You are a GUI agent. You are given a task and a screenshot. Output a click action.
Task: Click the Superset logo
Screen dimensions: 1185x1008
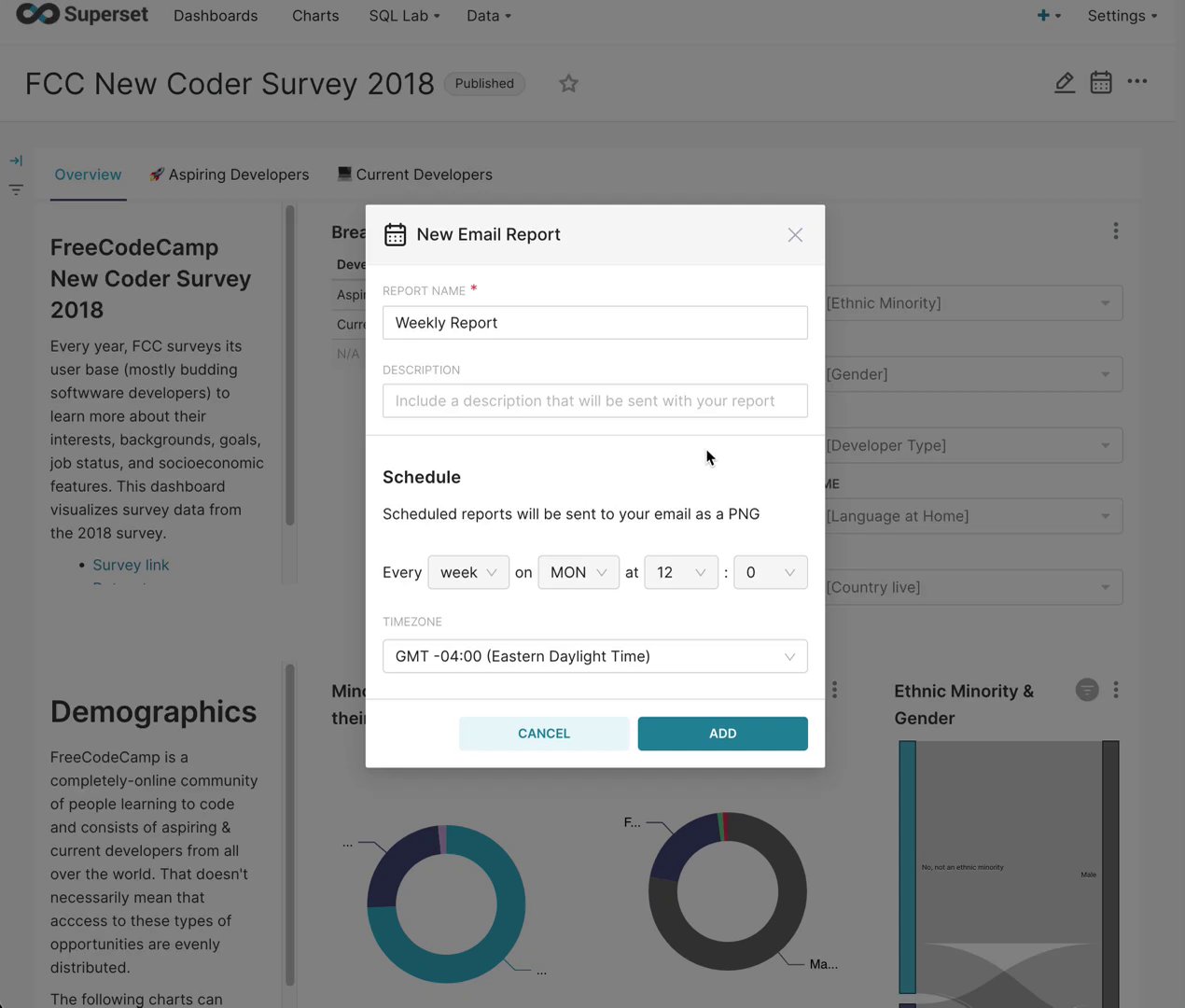[82, 15]
